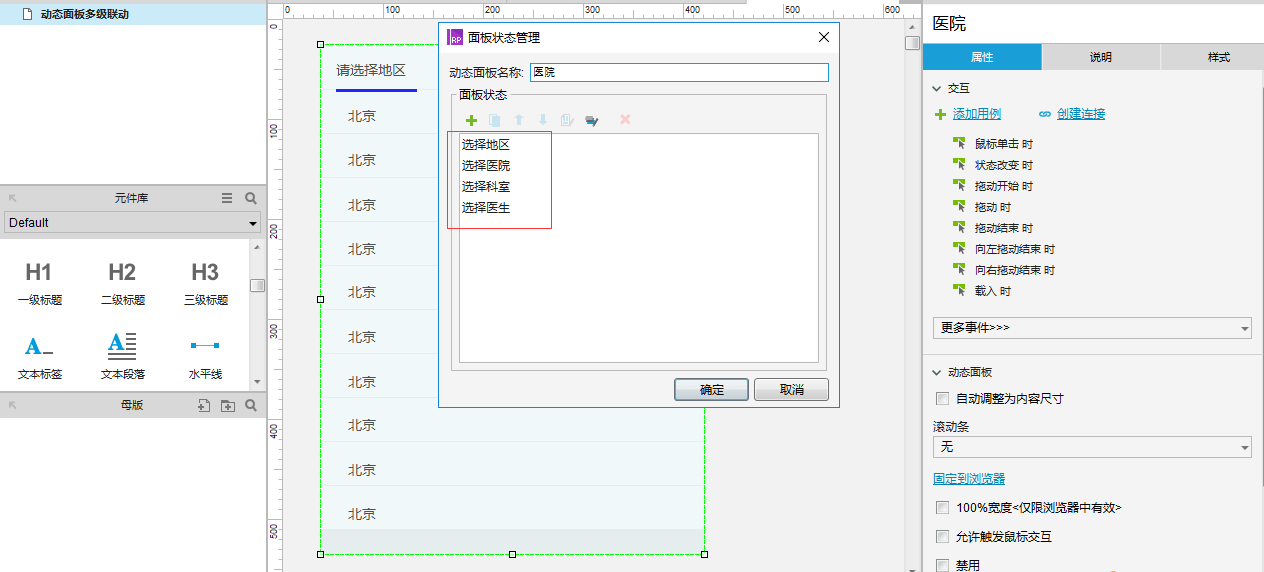The height and width of the screenshot is (572, 1264).
Task: Click the add master icon in 母版 panel
Action: coord(203,405)
